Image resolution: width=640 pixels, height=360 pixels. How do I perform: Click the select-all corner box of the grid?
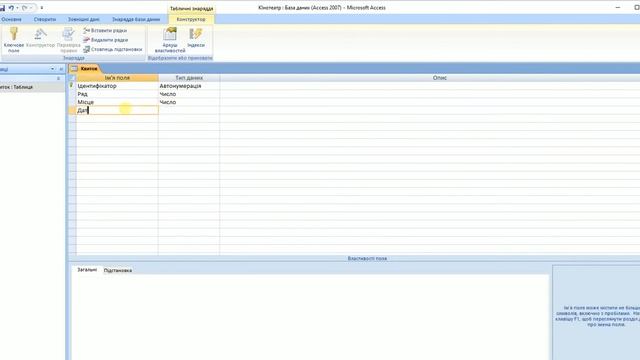[72, 78]
